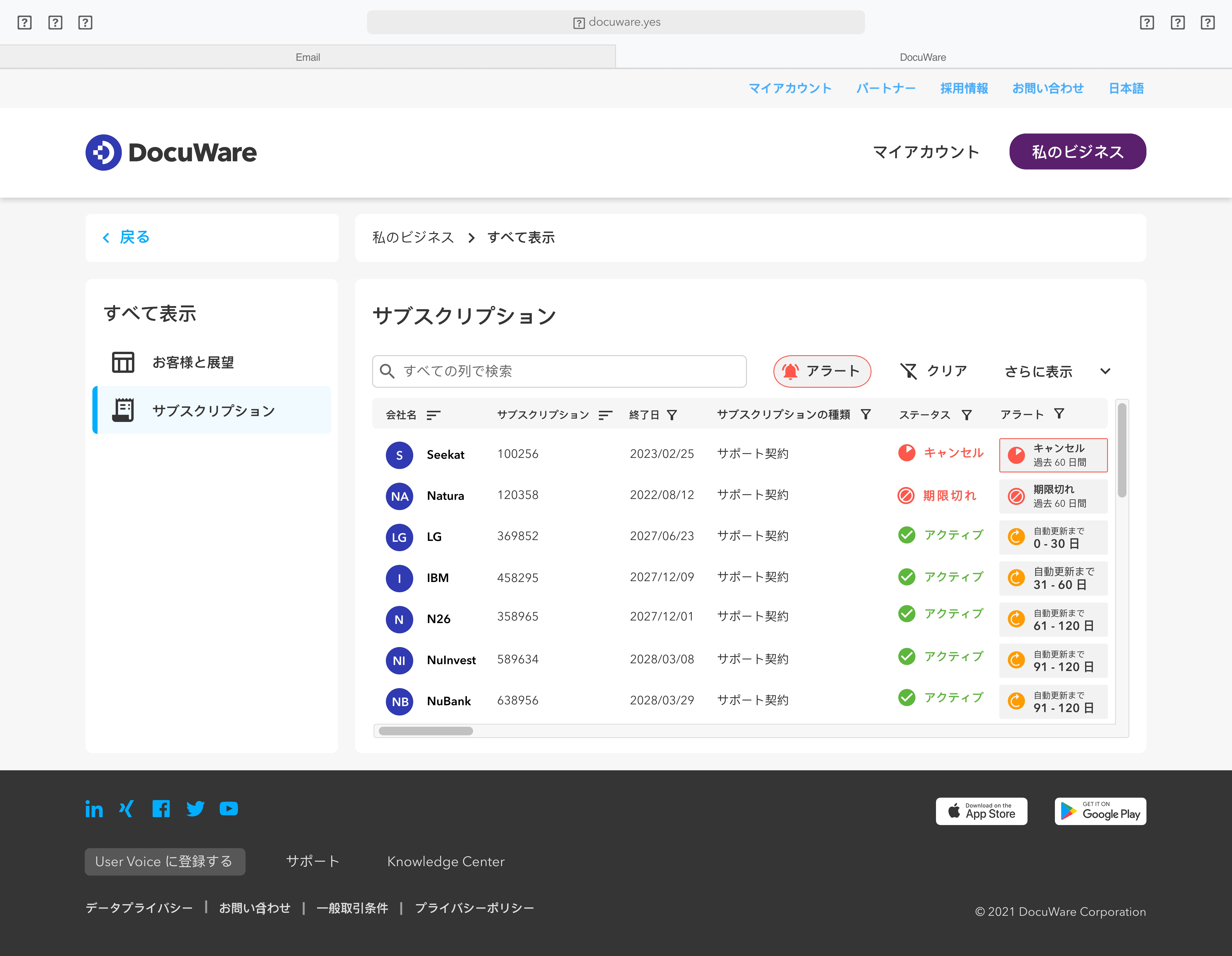This screenshot has height=956, width=1232.
Task: Filter the サブスクリプションの種類 column
Action: [x=866, y=414]
